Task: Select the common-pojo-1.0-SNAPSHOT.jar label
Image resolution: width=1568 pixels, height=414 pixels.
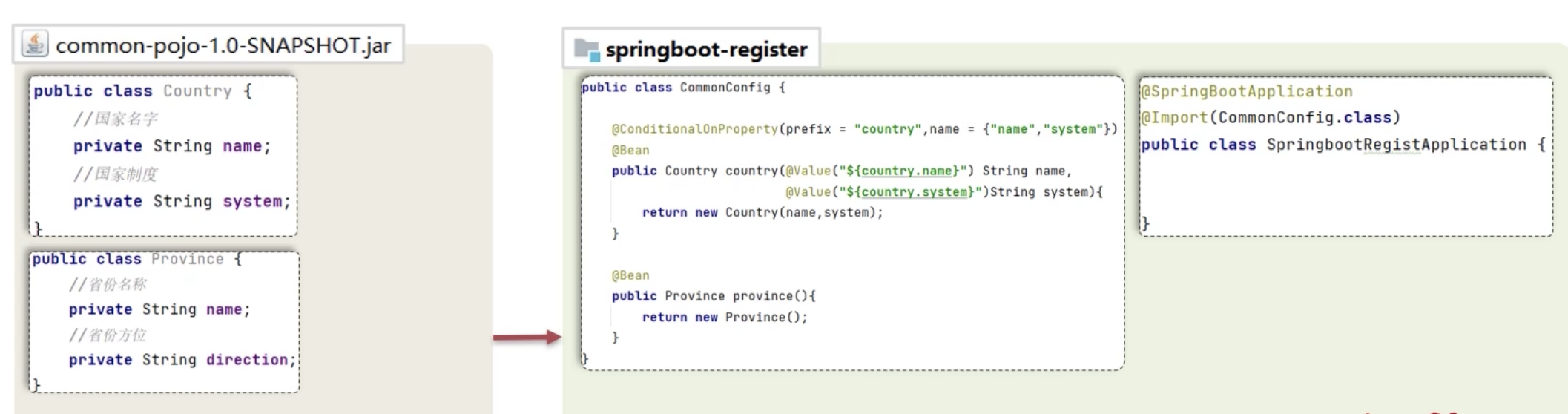Action: 223,46
